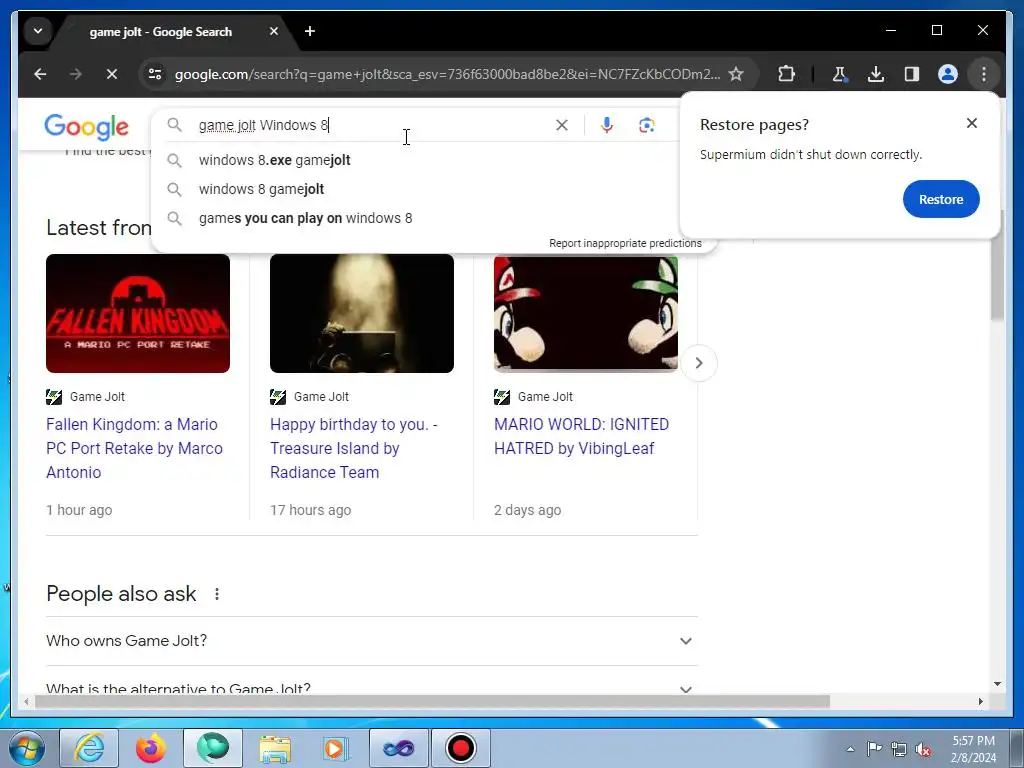
Task: Open MARIO WORLD: IGNITED HATRED link
Action: (x=581, y=436)
